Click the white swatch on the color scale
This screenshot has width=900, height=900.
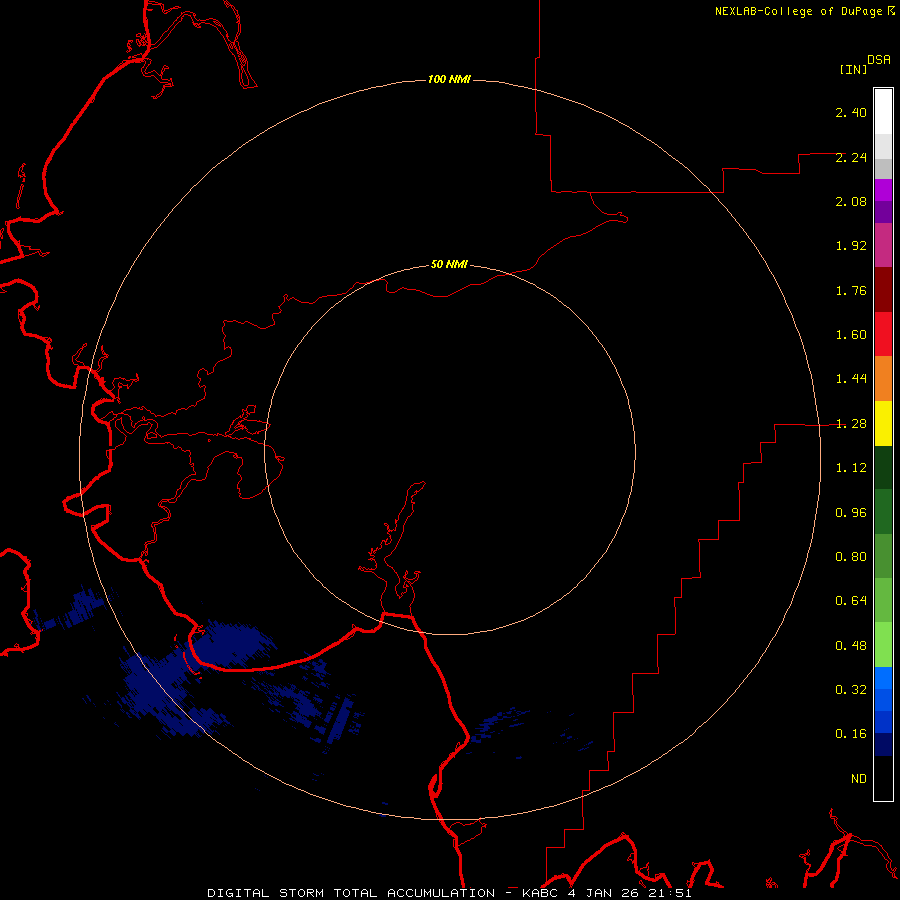(x=883, y=112)
